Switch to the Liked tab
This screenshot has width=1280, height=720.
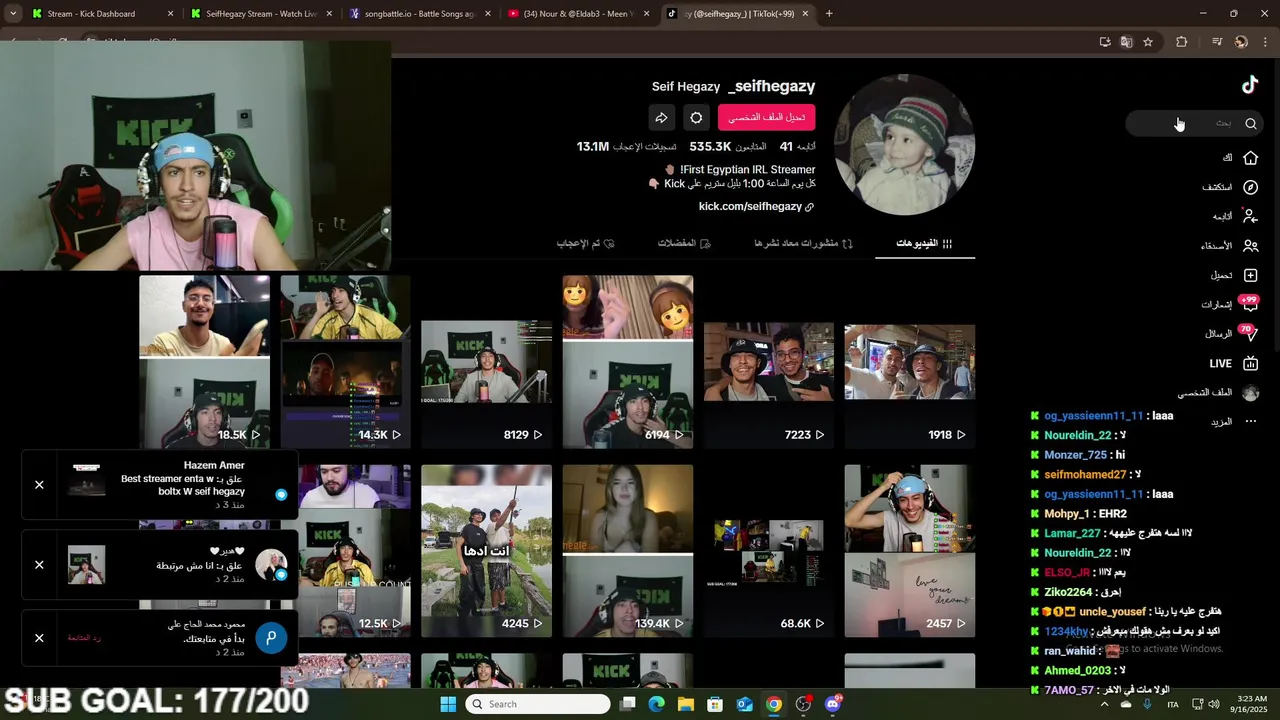[586, 243]
